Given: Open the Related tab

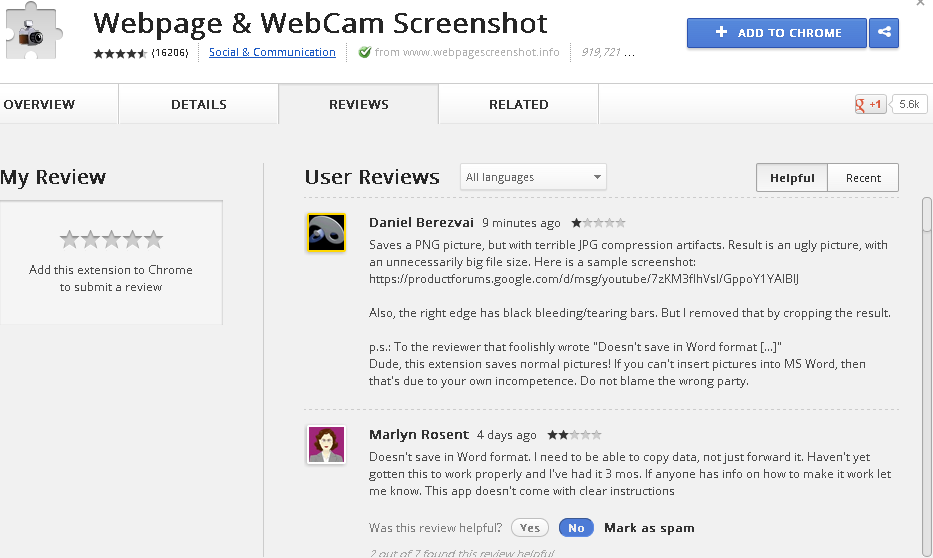Looking at the screenshot, I should click(519, 104).
